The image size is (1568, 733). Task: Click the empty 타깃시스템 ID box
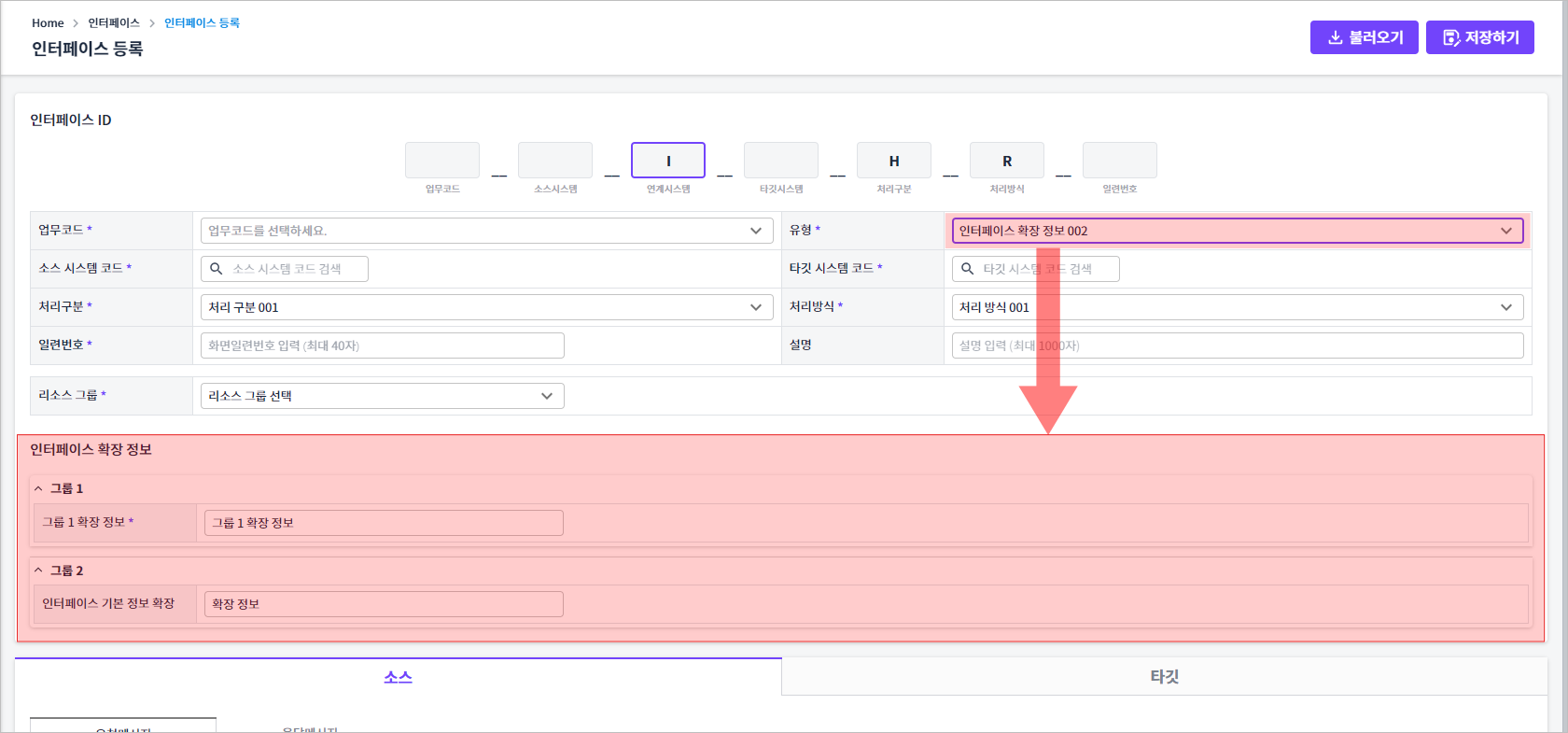coord(781,161)
